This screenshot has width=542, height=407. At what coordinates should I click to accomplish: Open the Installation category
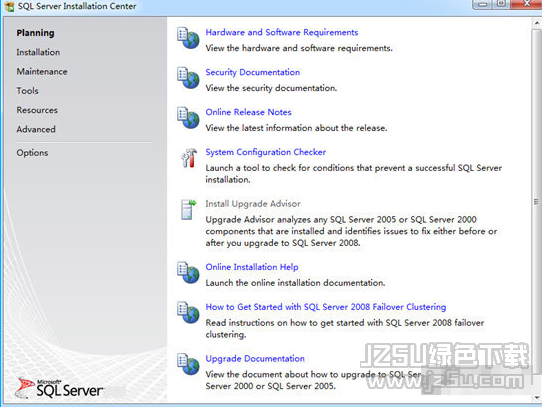38,52
